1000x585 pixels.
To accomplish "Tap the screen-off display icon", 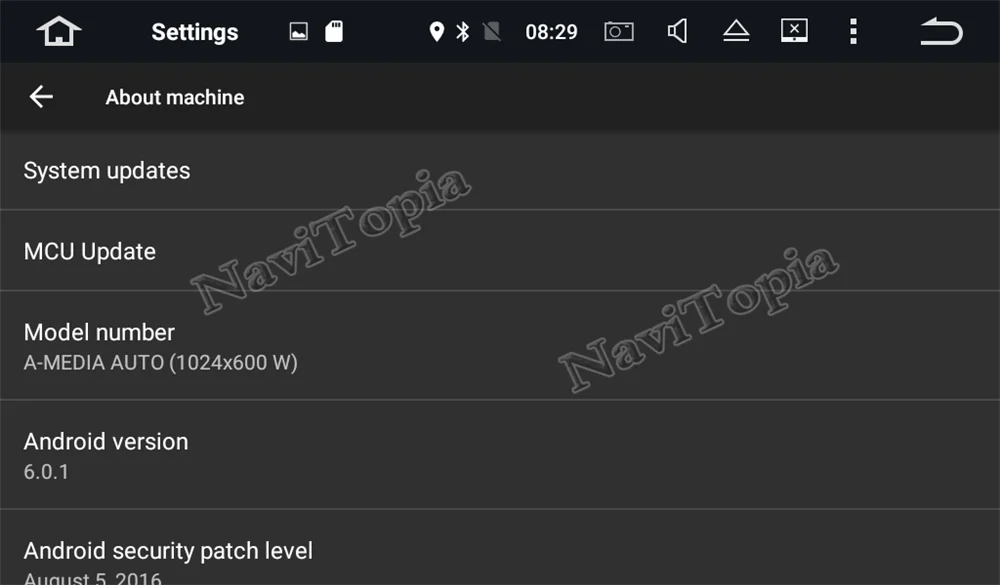I will (x=795, y=31).
